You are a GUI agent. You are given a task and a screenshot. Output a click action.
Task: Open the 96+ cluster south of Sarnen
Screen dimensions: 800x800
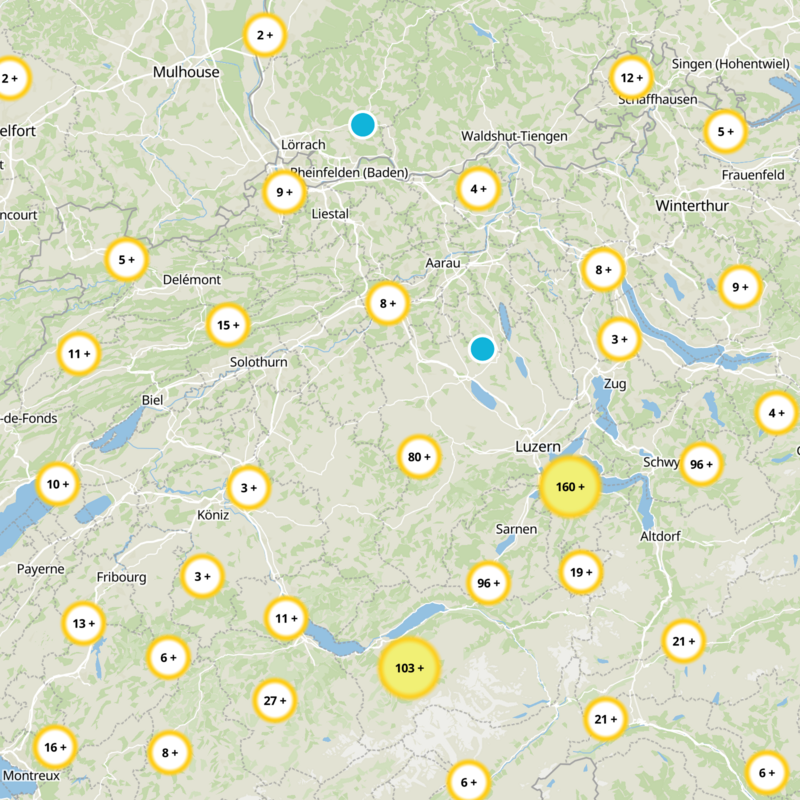coord(489,583)
